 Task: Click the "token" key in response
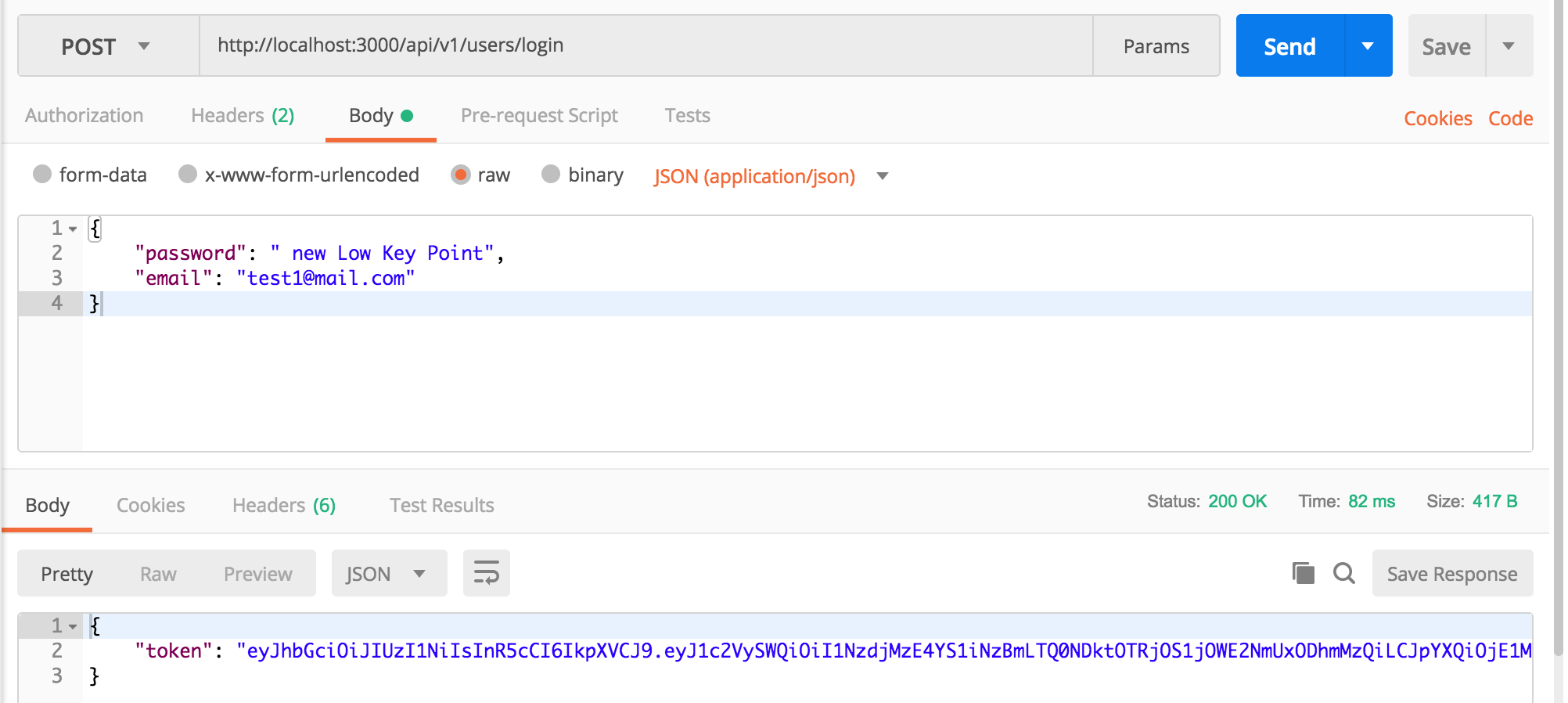174,651
